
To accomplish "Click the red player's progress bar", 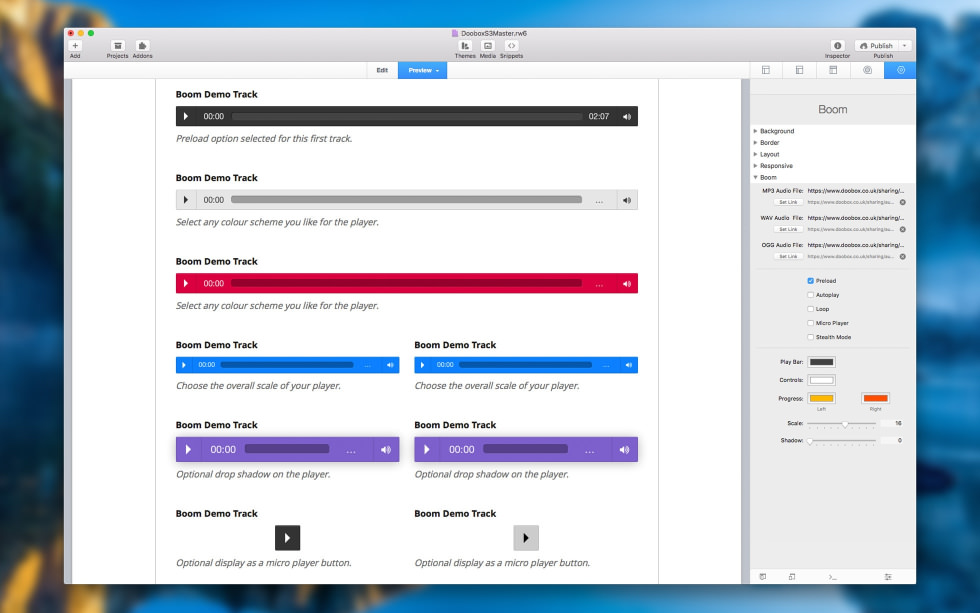I will 407,284.
